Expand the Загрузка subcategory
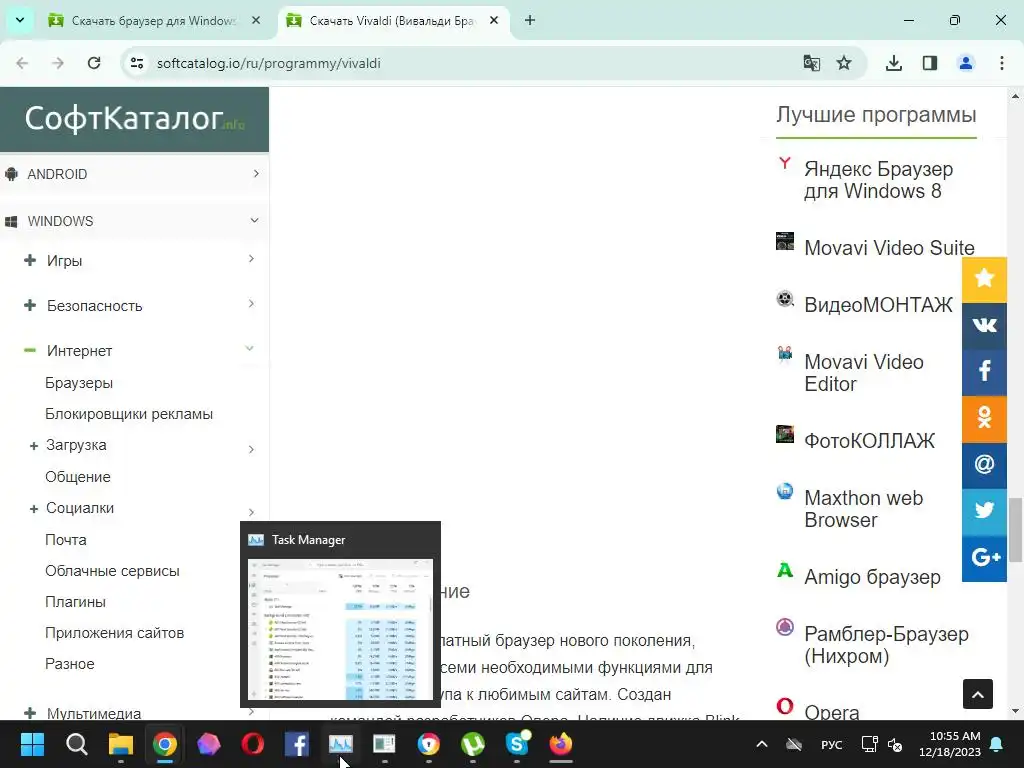Viewport: 1024px width, 768px height. [x=251, y=449]
